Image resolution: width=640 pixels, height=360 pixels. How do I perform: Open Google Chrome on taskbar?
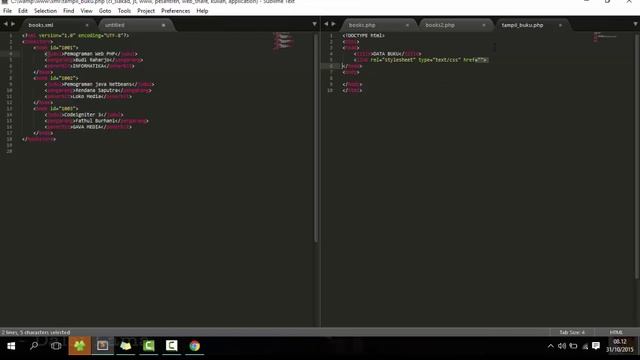[195, 346]
